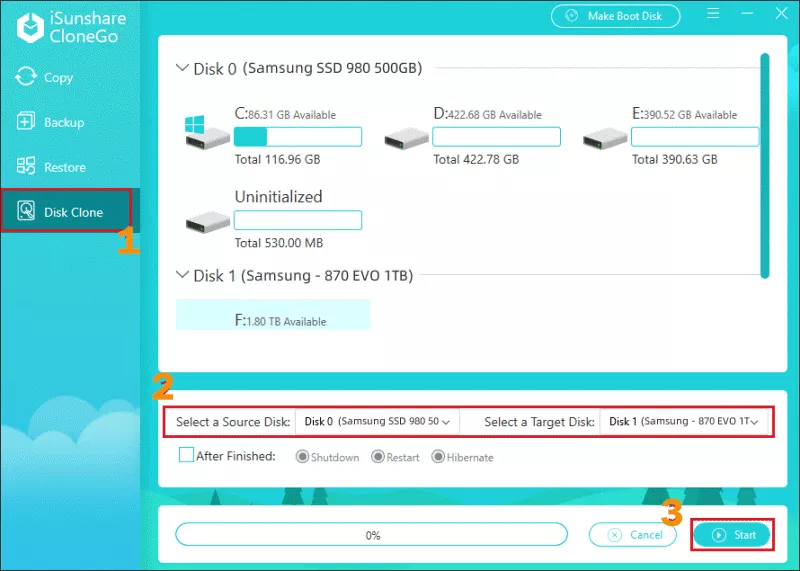
Task: Switch to the Backup section
Action: (x=70, y=122)
